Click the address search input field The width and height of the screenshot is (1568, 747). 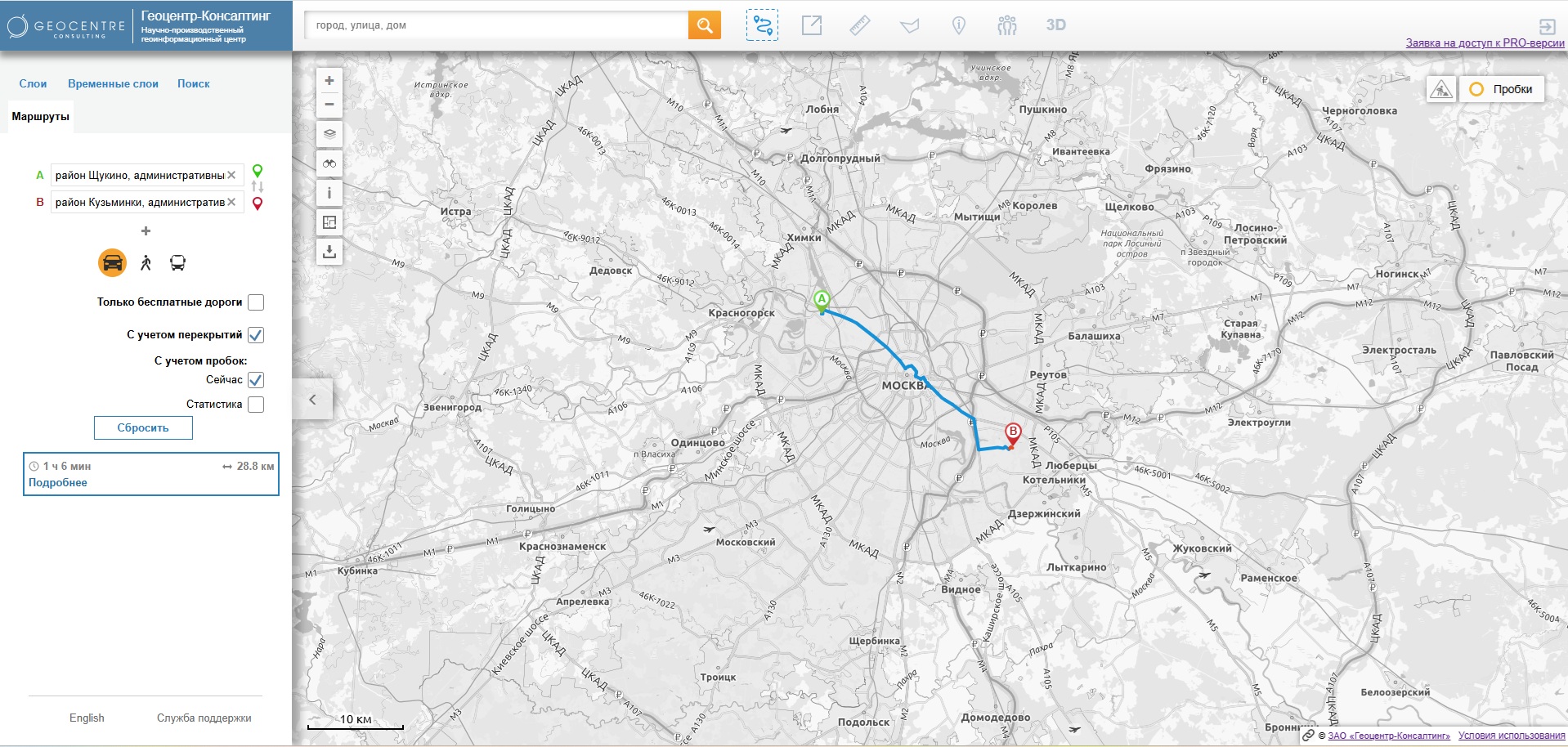tap(497, 25)
